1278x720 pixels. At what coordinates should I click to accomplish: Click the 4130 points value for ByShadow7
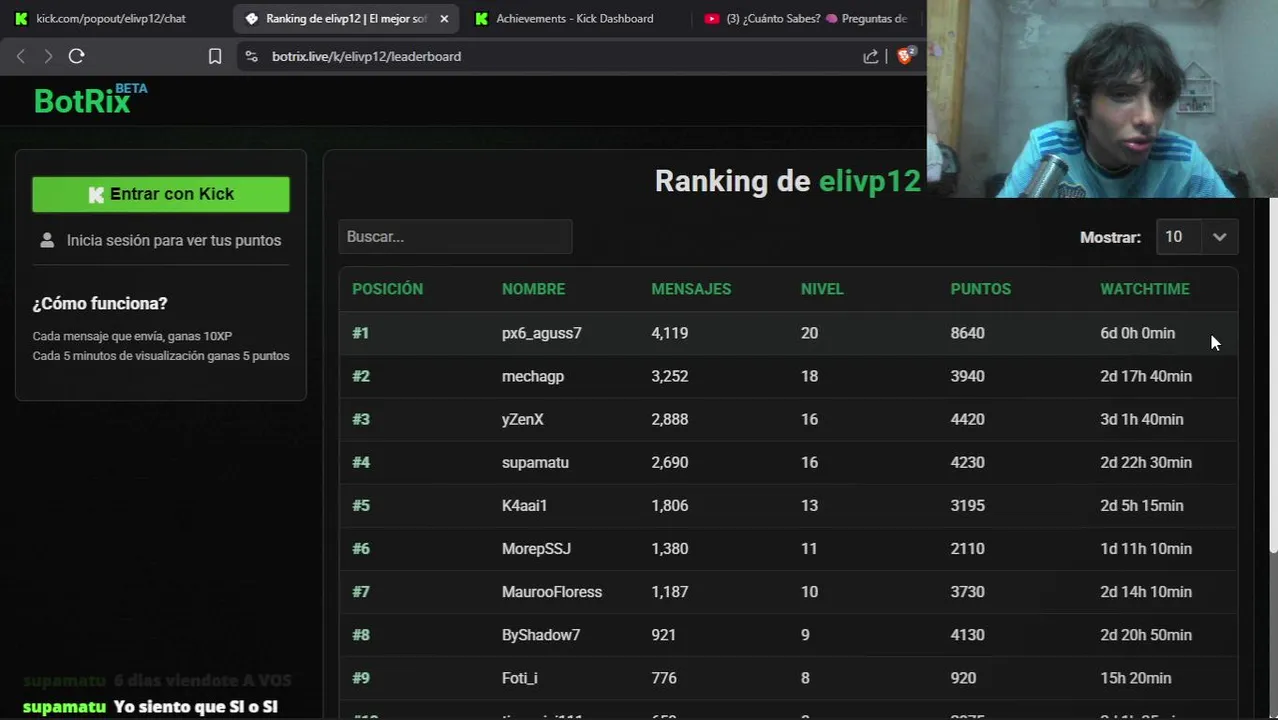click(967, 635)
